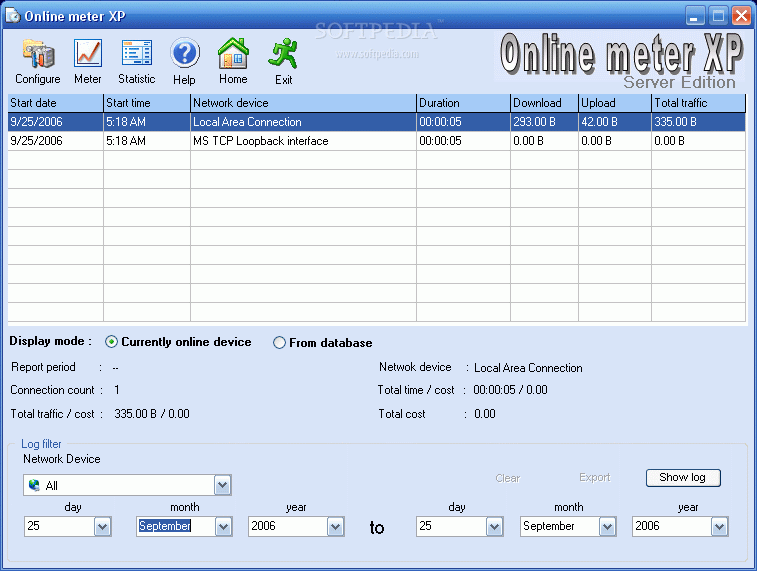Open the Help question-mark icon
This screenshot has width=757, height=571.
[x=184, y=53]
